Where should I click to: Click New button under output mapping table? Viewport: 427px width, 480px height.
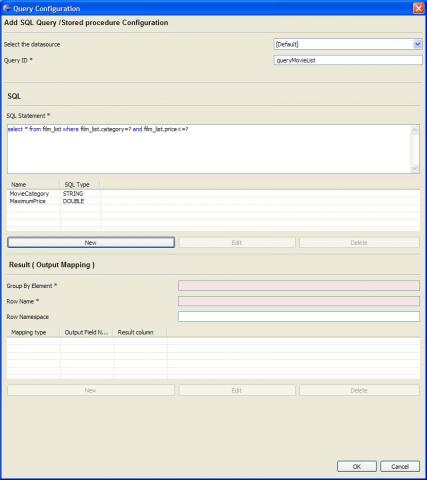click(91, 390)
